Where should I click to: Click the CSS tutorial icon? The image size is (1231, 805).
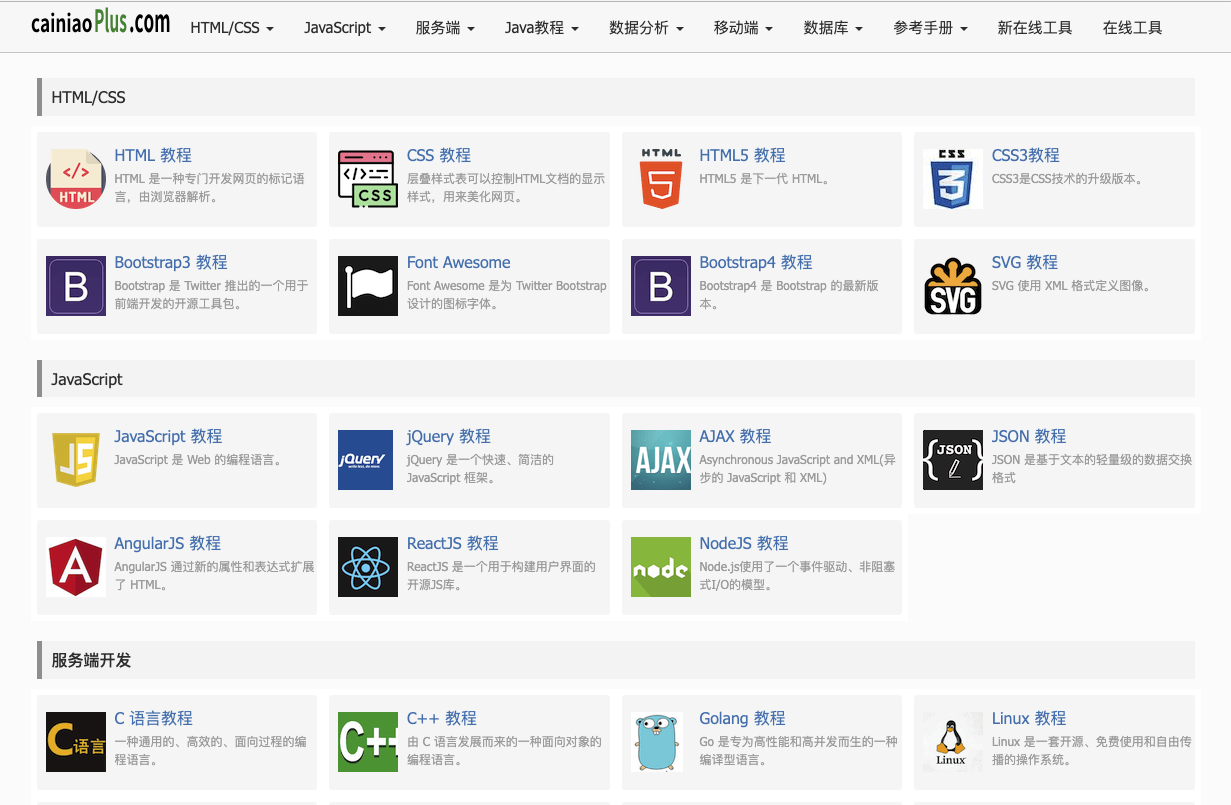(368, 179)
